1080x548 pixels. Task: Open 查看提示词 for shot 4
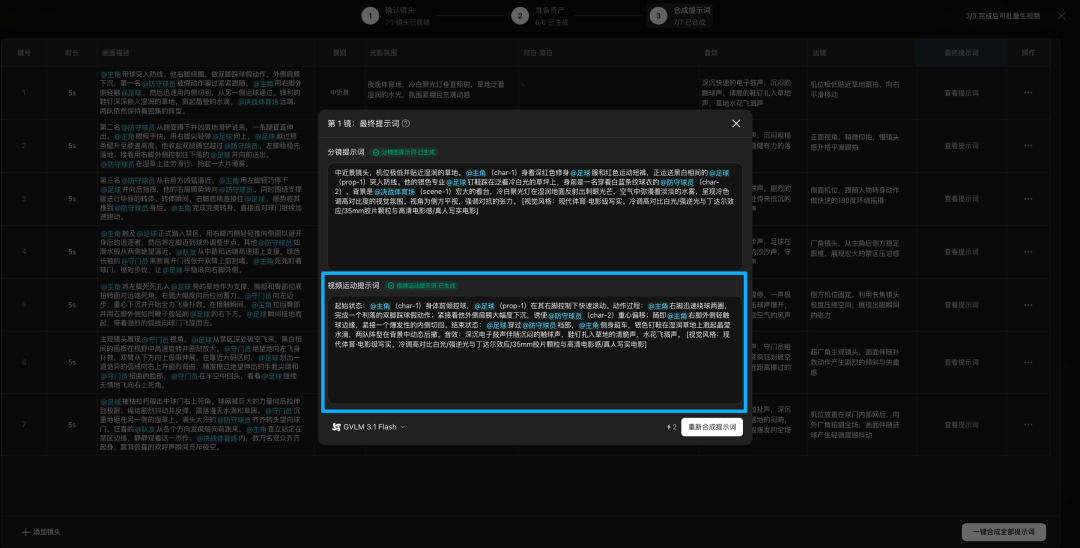click(961, 252)
